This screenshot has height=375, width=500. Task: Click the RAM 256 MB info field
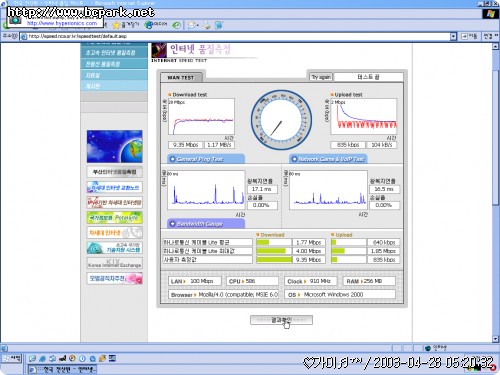point(369,281)
